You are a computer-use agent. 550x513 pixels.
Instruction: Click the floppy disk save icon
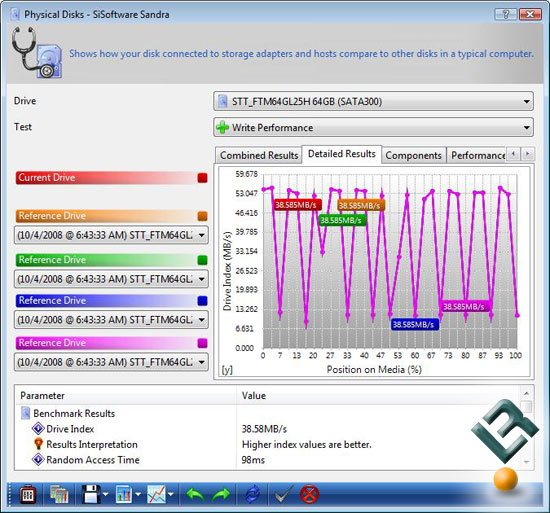pyautogui.click(x=91, y=495)
